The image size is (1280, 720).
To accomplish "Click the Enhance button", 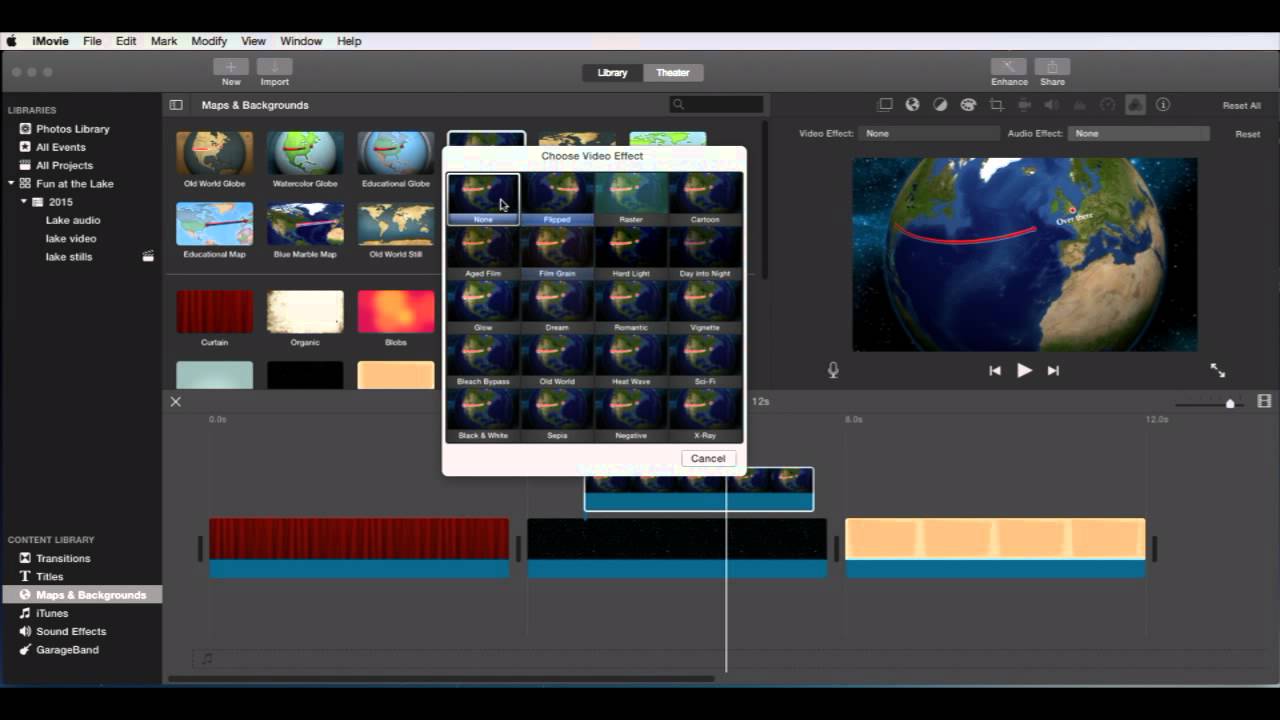I will pyautogui.click(x=1009, y=72).
